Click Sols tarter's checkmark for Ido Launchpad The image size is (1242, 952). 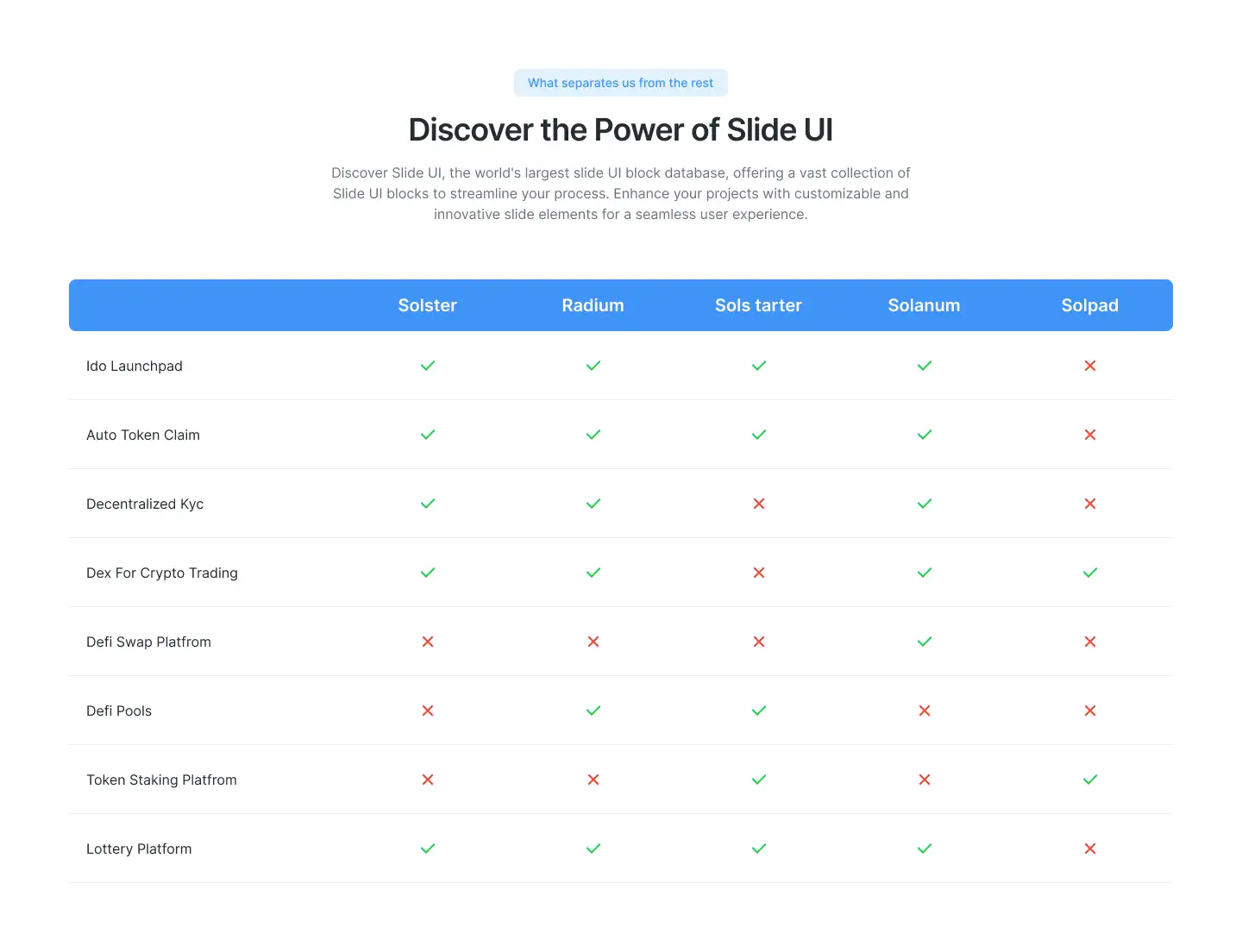point(759,366)
